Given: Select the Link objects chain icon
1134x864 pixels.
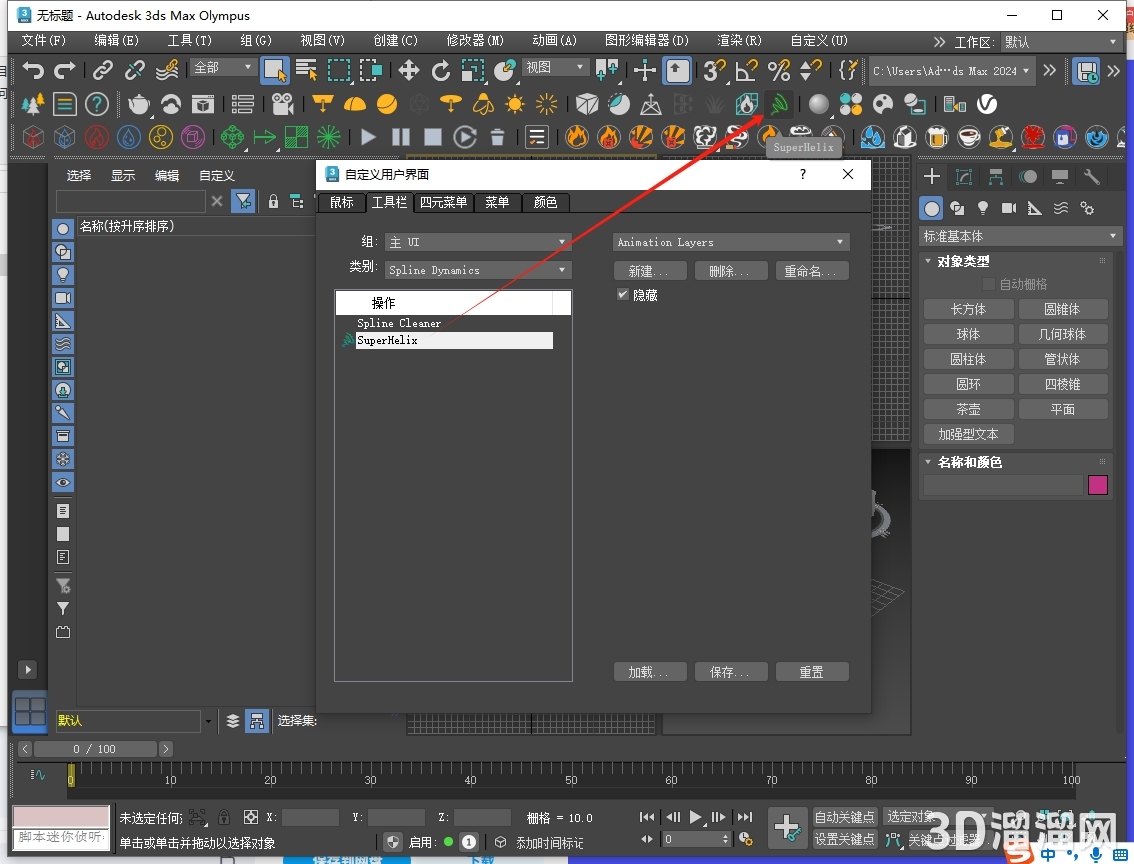Looking at the screenshot, I should [103, 70].
